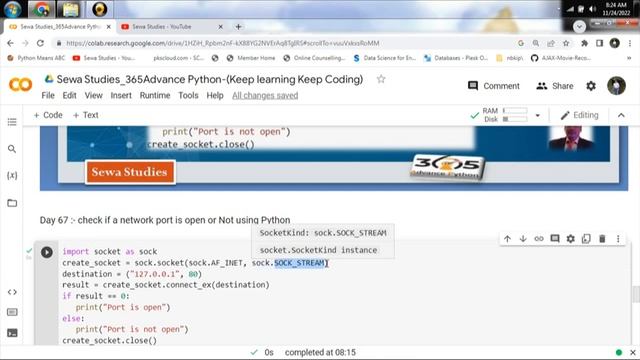Move cell down arrow icon
The image size is (640, 360).
523,239
